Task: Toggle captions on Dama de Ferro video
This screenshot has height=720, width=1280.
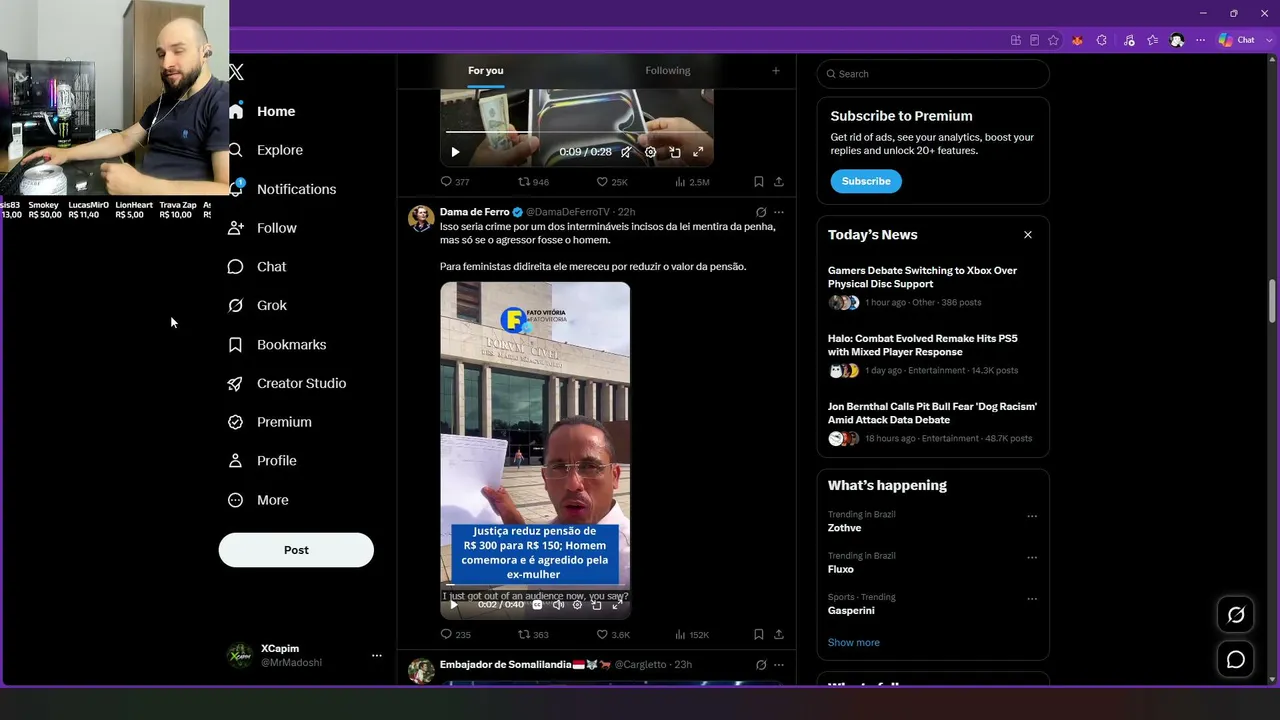Action: [537, 605]
